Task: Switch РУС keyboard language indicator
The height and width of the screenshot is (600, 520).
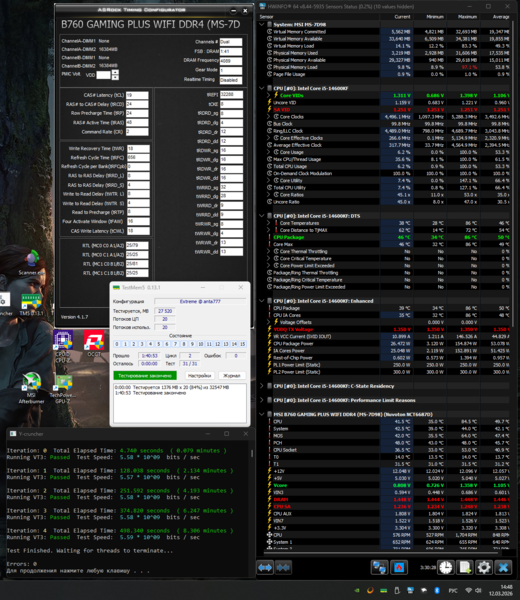Action: [x=453, y=590]
